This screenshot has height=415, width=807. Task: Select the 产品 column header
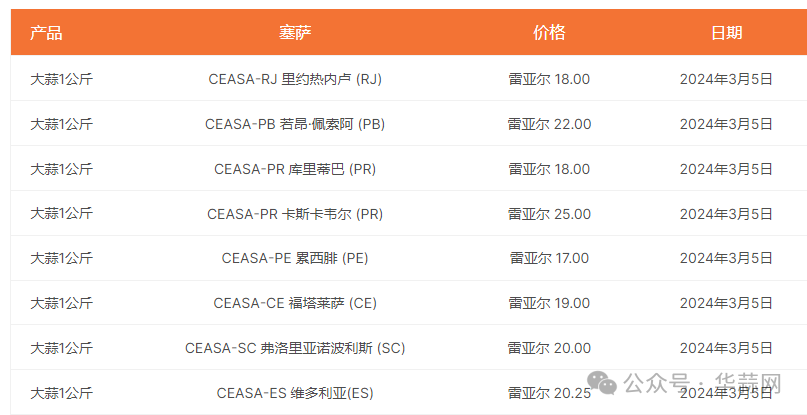point(46,33)
